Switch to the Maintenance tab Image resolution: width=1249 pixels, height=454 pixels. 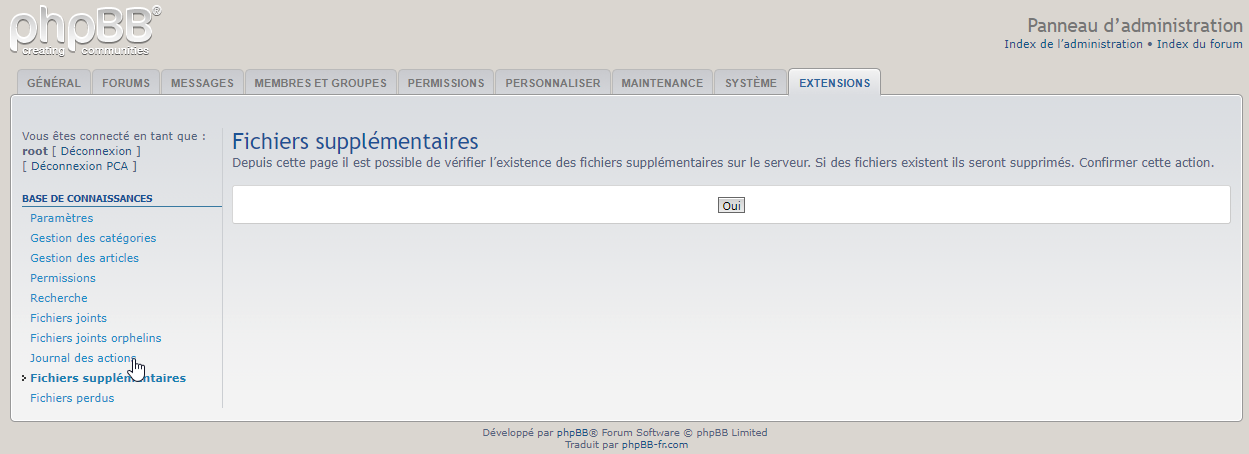click(662, 83)
